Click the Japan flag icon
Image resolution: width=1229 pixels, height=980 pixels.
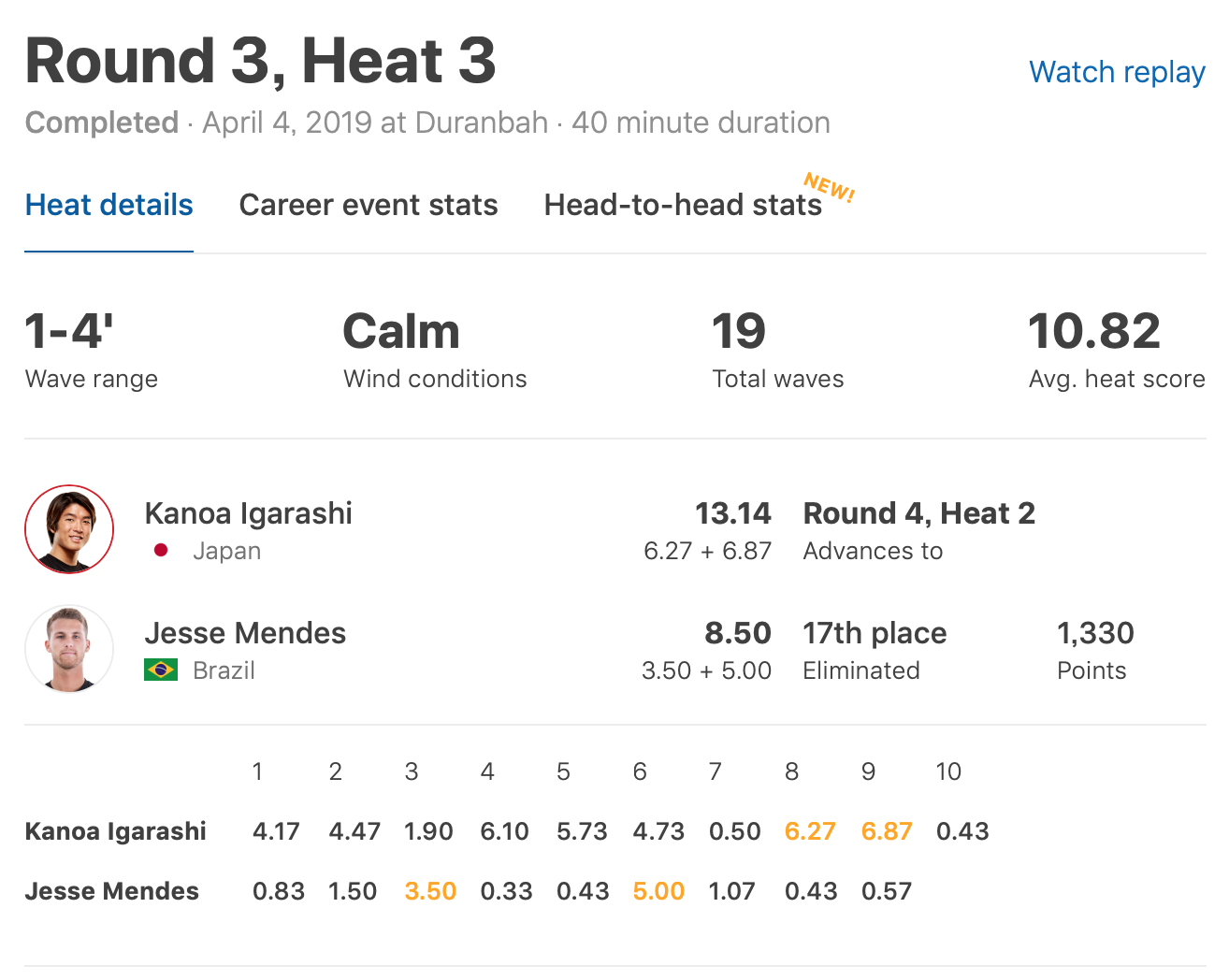click(x=161, y=551)
